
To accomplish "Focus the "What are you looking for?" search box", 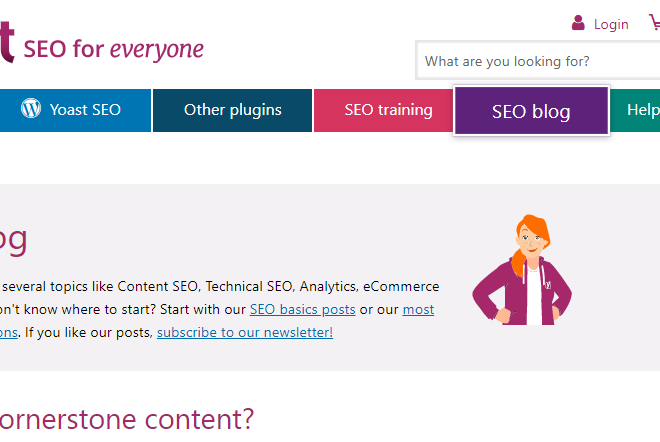I will point(538,61).
